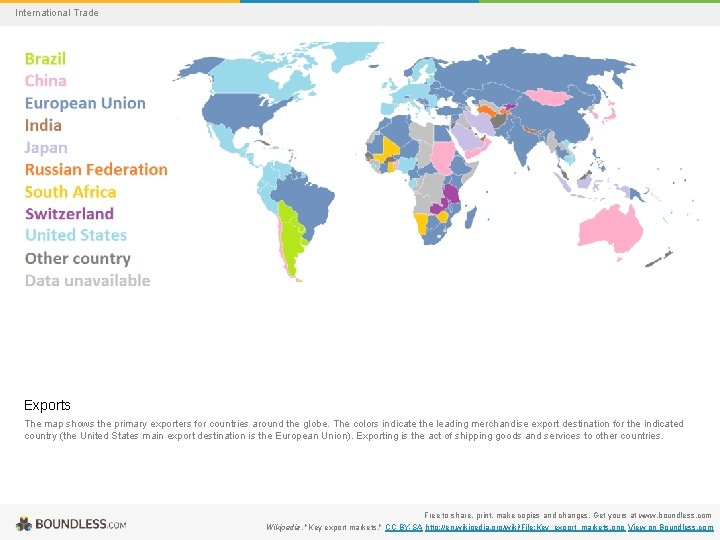Viewport: 720px width, 540px height.
Task: Select the 'European Union' legend label
Action: click(85, 103)
